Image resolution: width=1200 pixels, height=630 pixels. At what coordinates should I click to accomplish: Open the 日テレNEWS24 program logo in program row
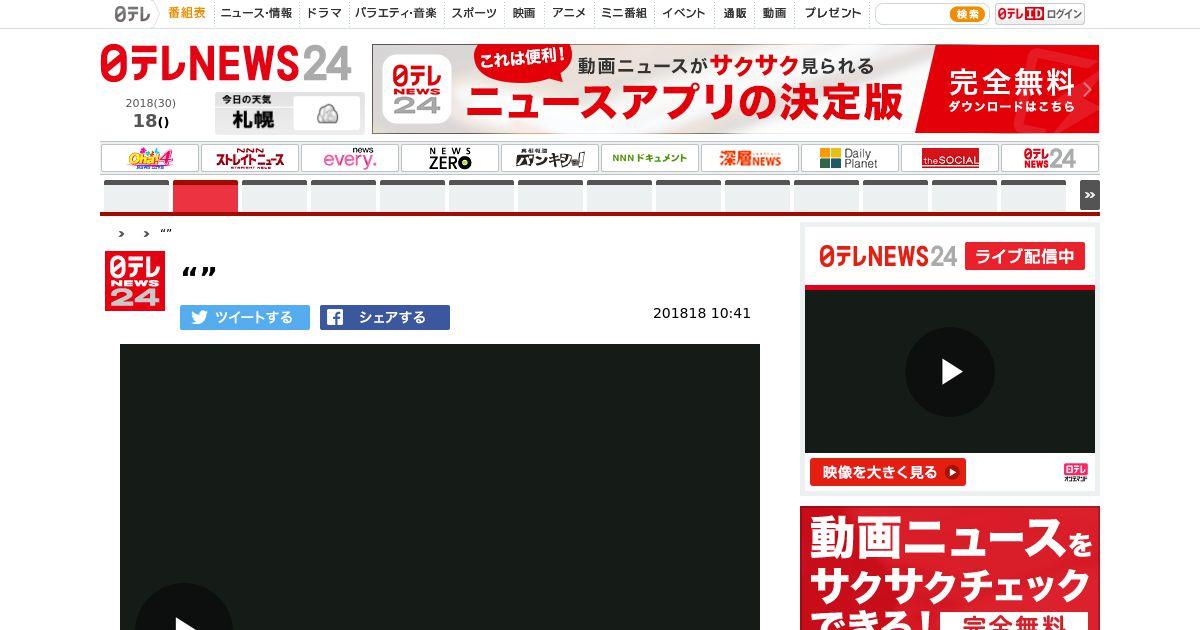[1050, 158]
